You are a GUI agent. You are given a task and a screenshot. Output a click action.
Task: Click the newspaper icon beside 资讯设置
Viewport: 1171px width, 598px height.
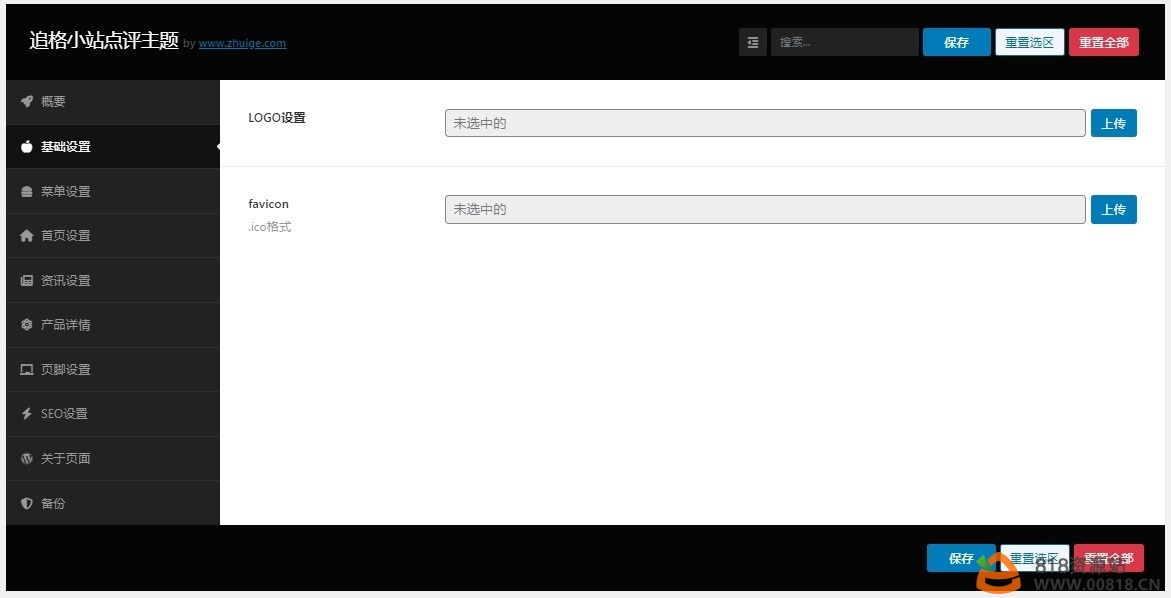[x=27, y=281]
